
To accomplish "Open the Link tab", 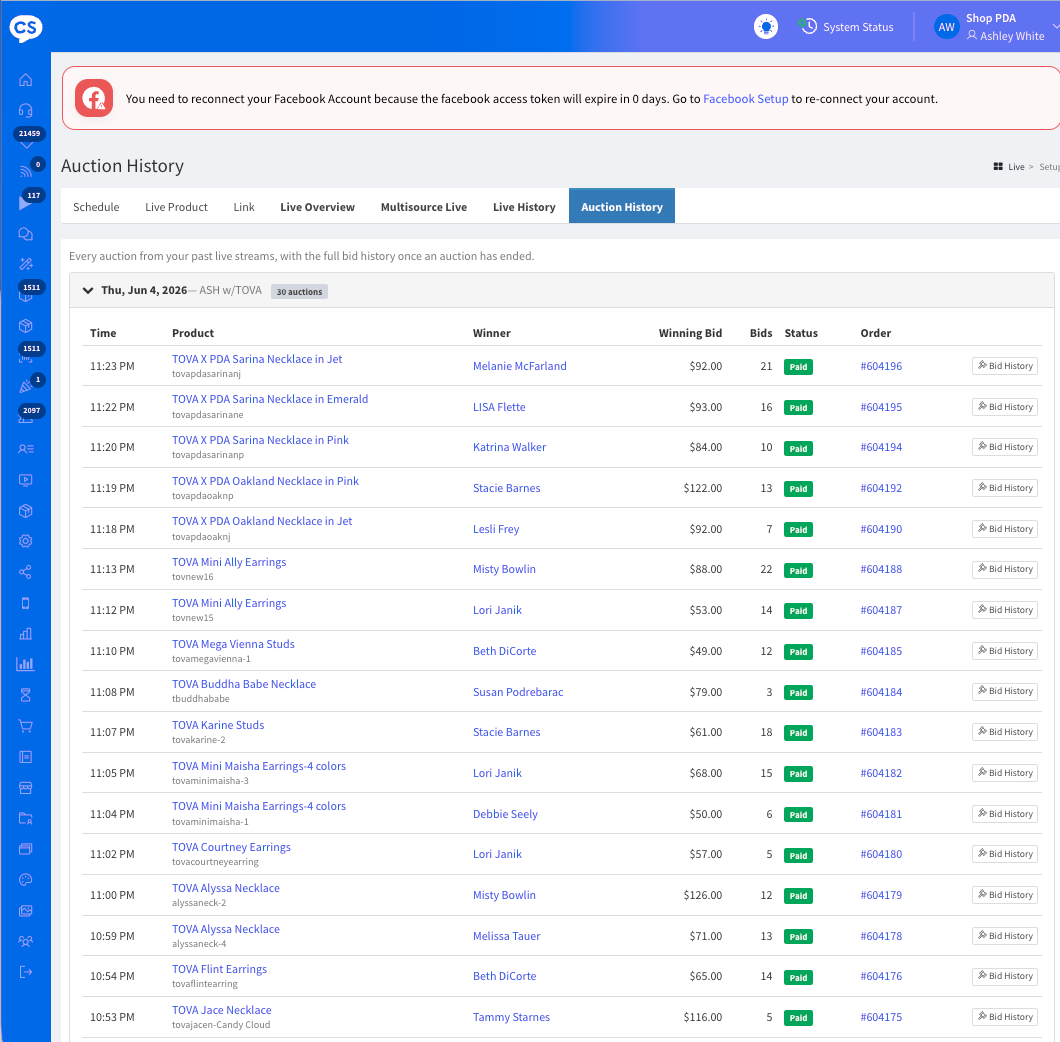I will pos(244,207).
